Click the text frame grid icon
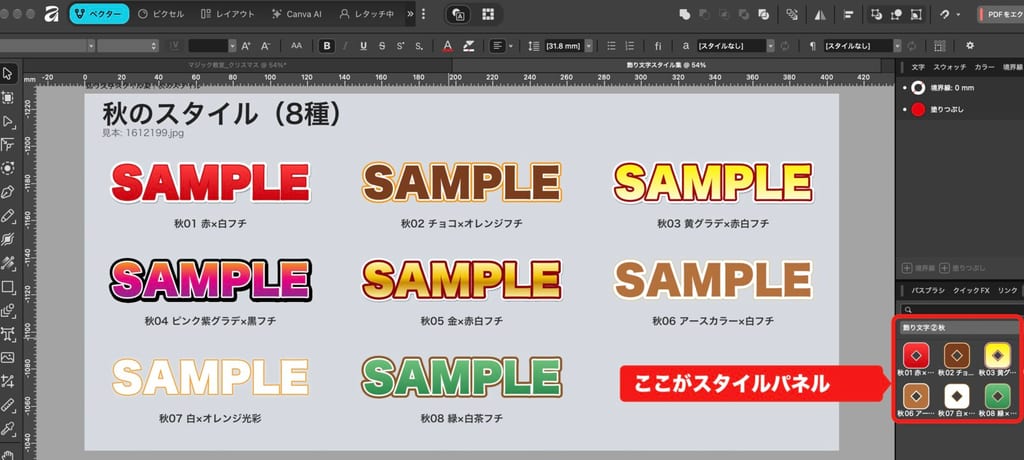 pyautogui.click(x=940, y=46)
